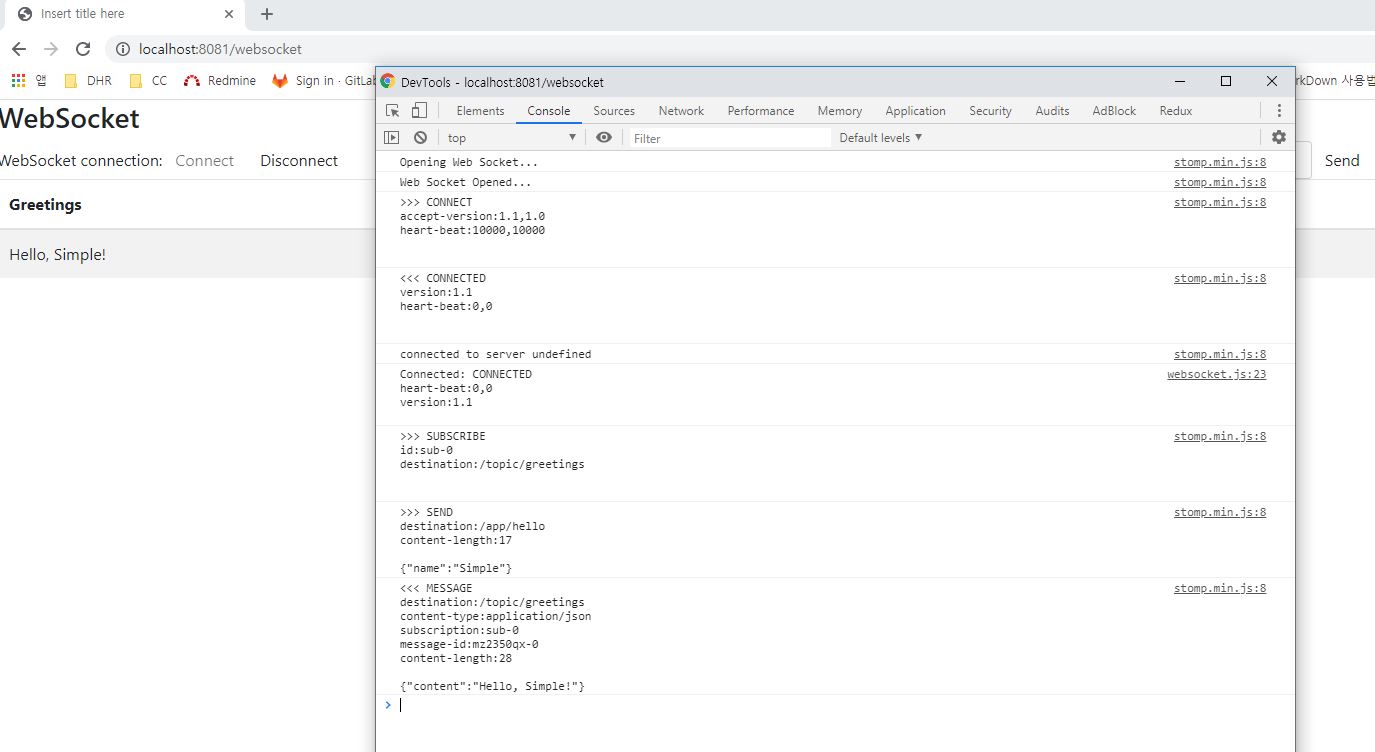Open live expression eye icon
1375x752 pixels.
603,138
